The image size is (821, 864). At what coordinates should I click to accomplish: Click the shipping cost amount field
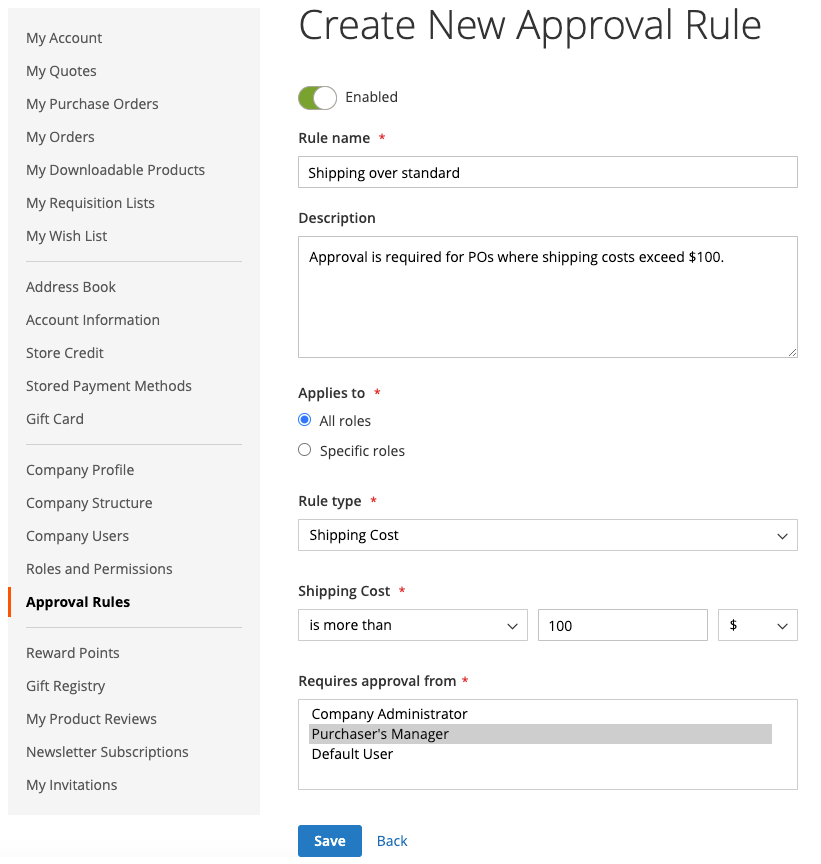tap(622, 625)
